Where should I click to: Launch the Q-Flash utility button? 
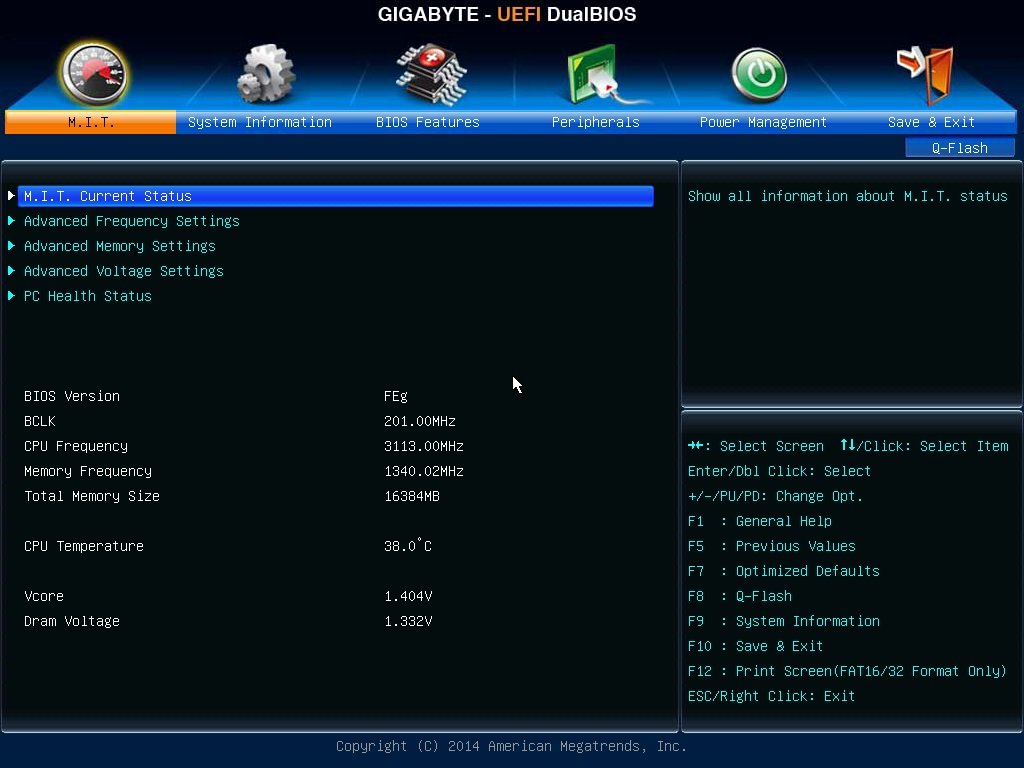click(960, 148)
